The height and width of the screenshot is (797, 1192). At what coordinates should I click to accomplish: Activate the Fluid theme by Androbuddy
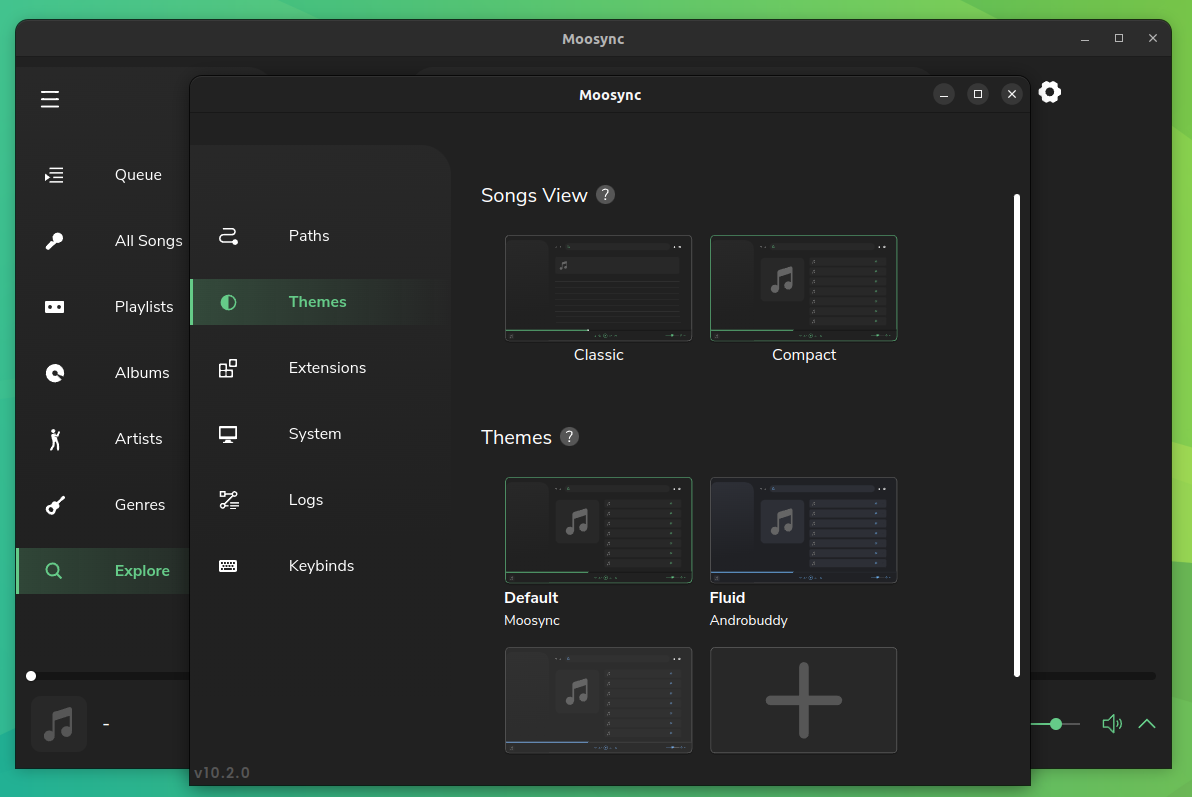tap(803, 530)
